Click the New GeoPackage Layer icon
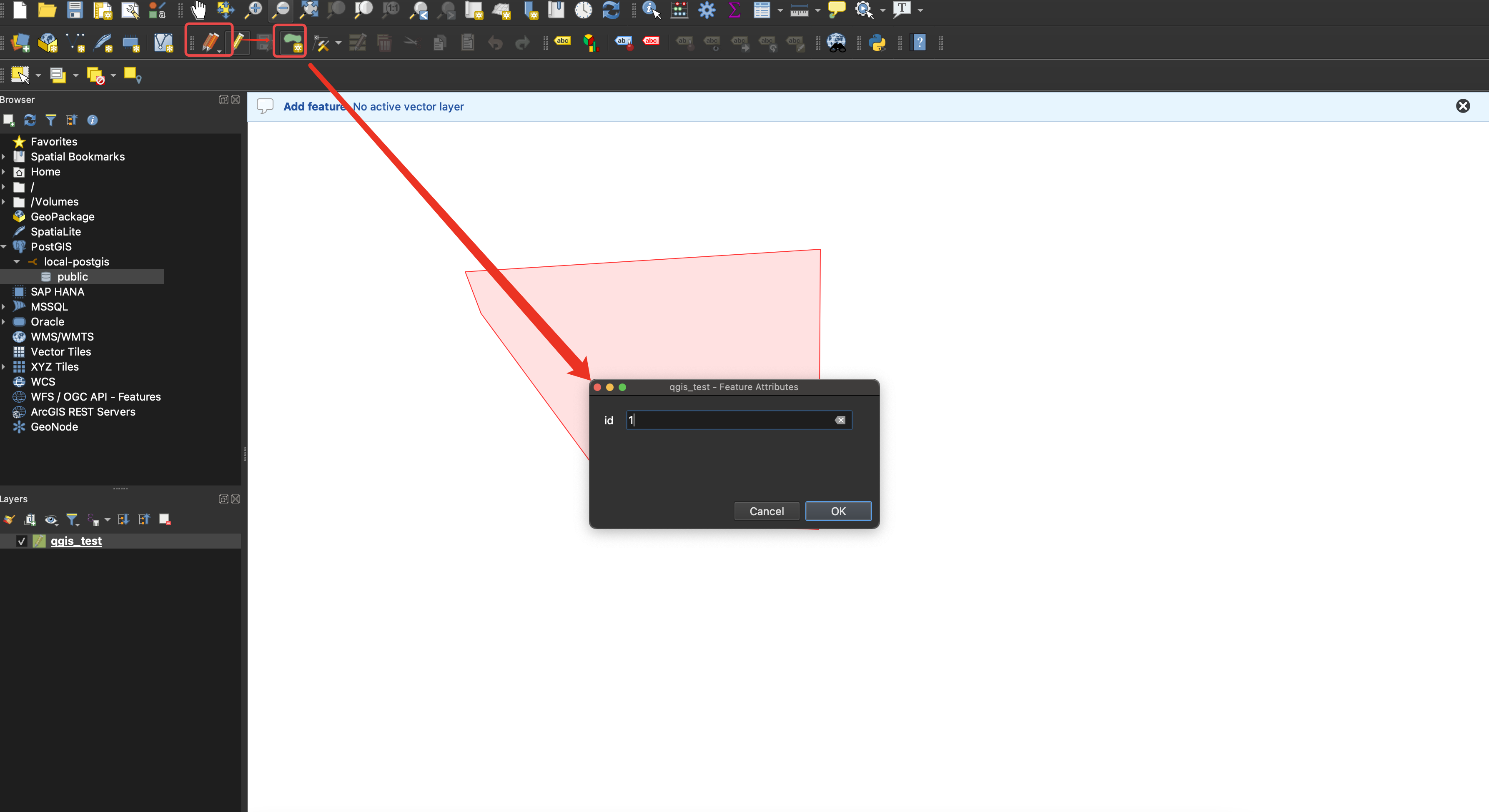Image resolution: width=1489 pixels, height=812 pixels. 48,42
